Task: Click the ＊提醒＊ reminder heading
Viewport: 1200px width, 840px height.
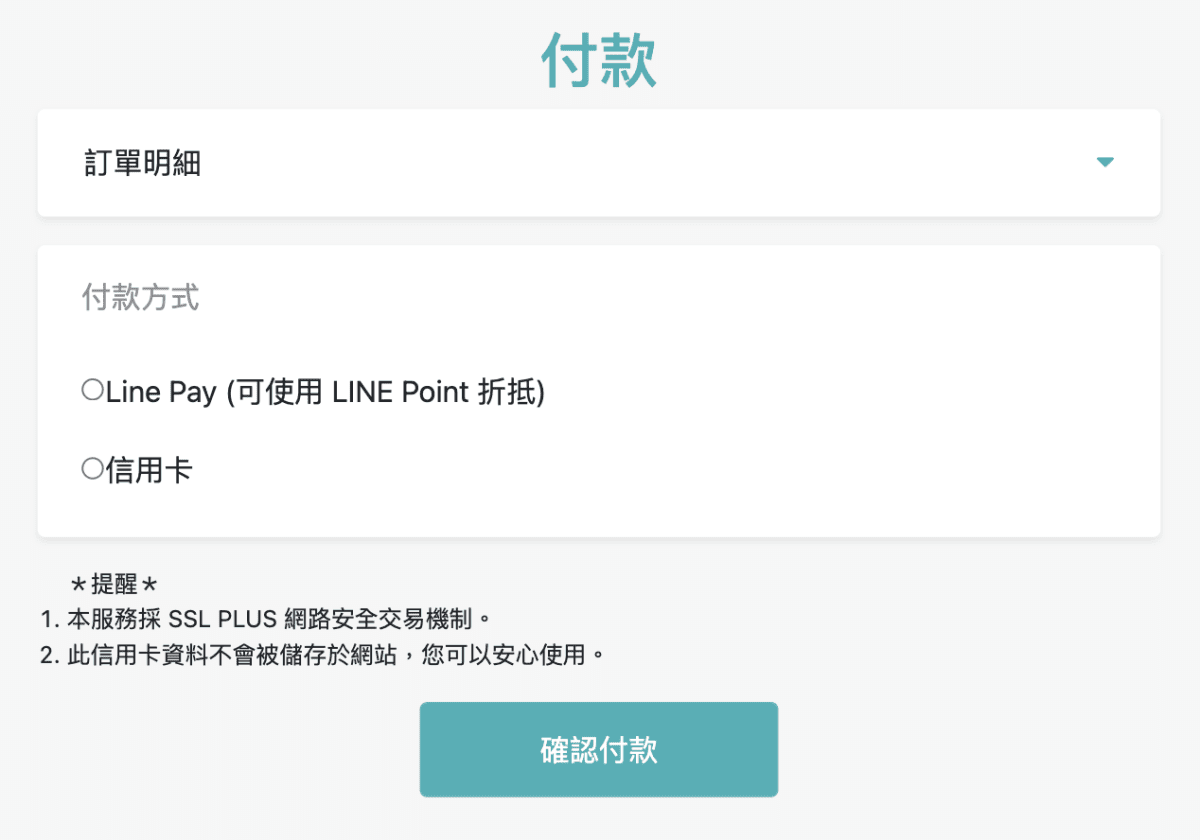Action: pos(115,585)
